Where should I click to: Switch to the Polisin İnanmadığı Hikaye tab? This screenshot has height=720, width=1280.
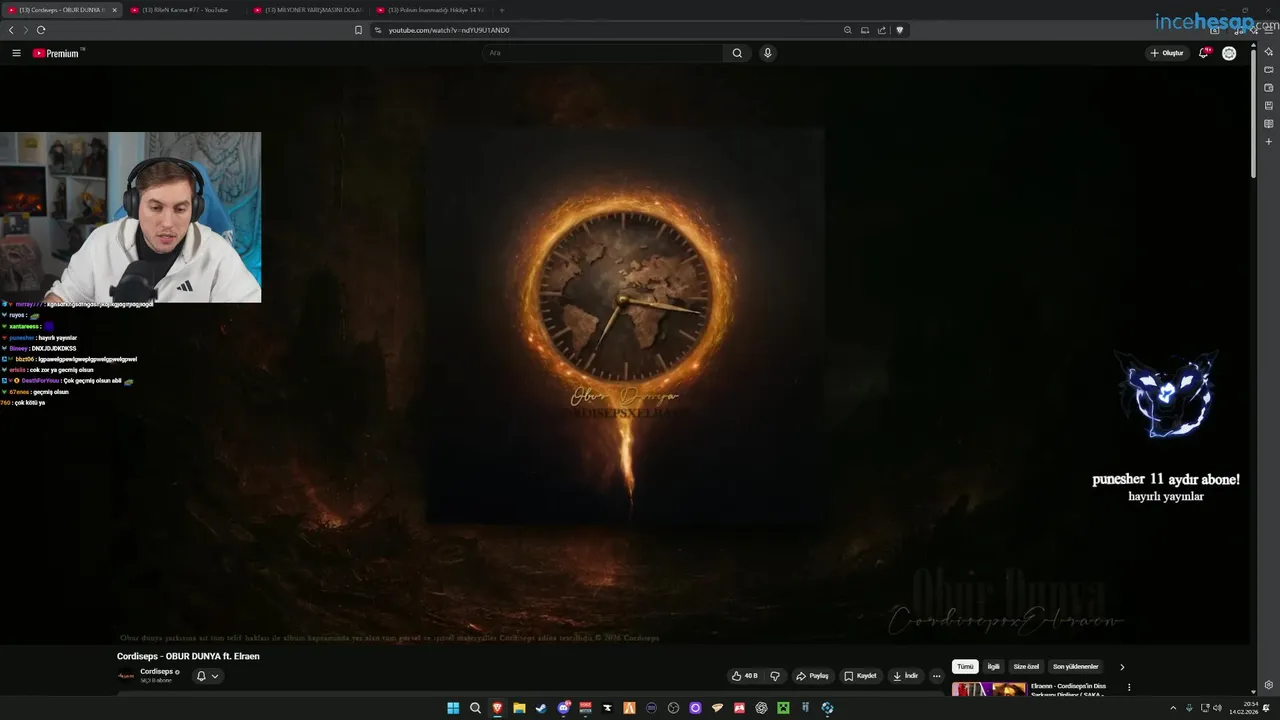431,10
